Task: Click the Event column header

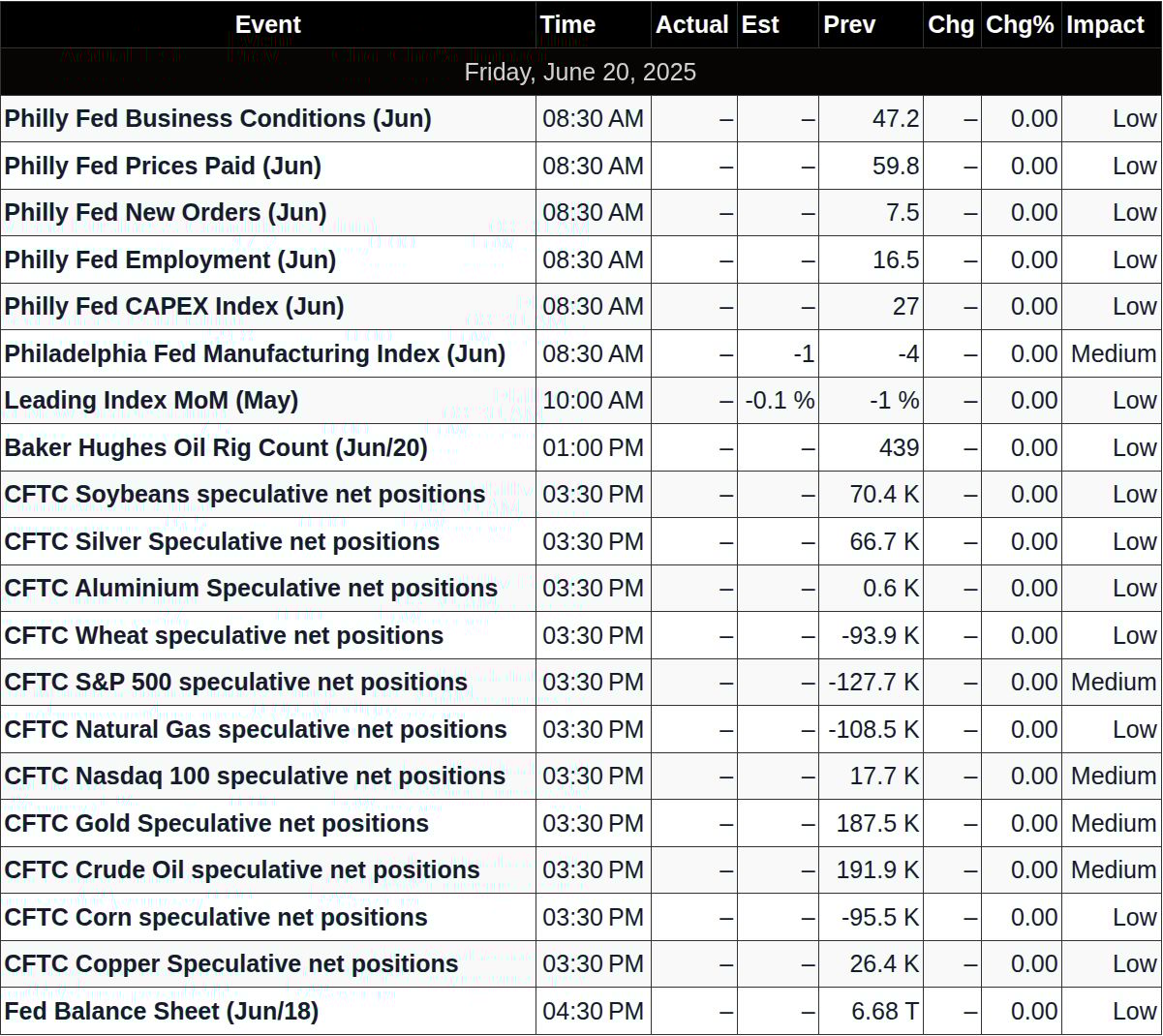Action: tap(268, 25)
